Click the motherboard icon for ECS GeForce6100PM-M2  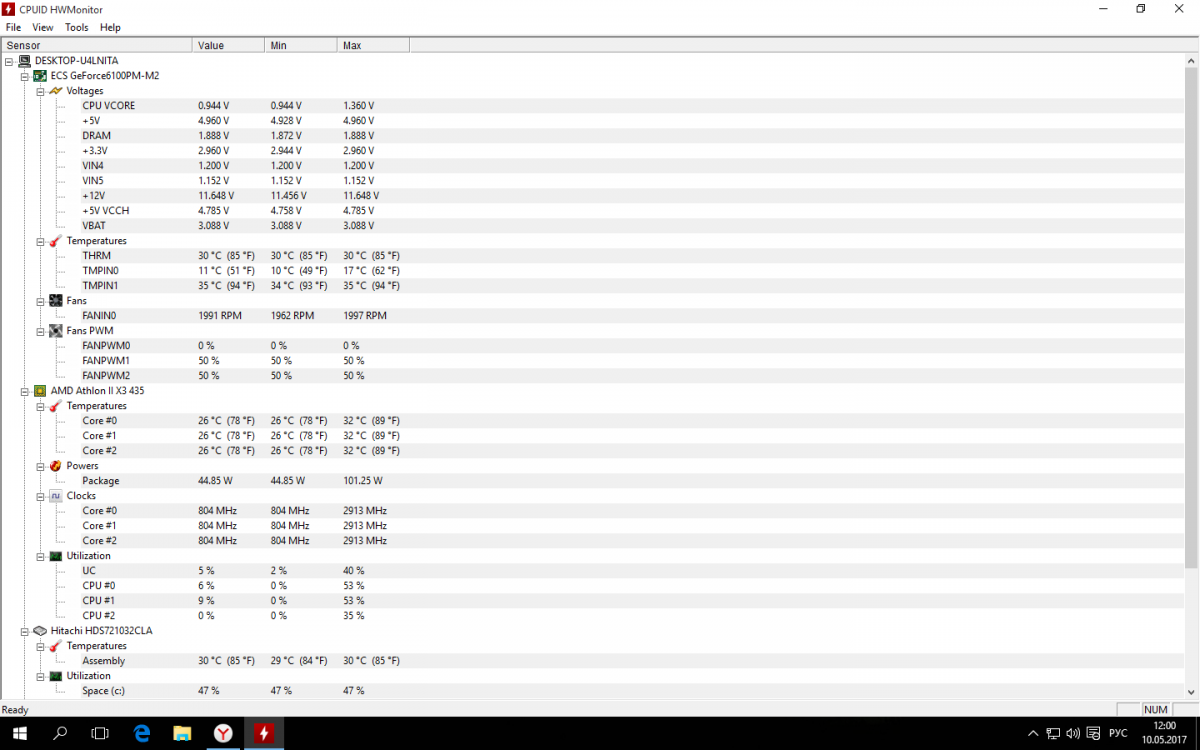coord(40,76)
